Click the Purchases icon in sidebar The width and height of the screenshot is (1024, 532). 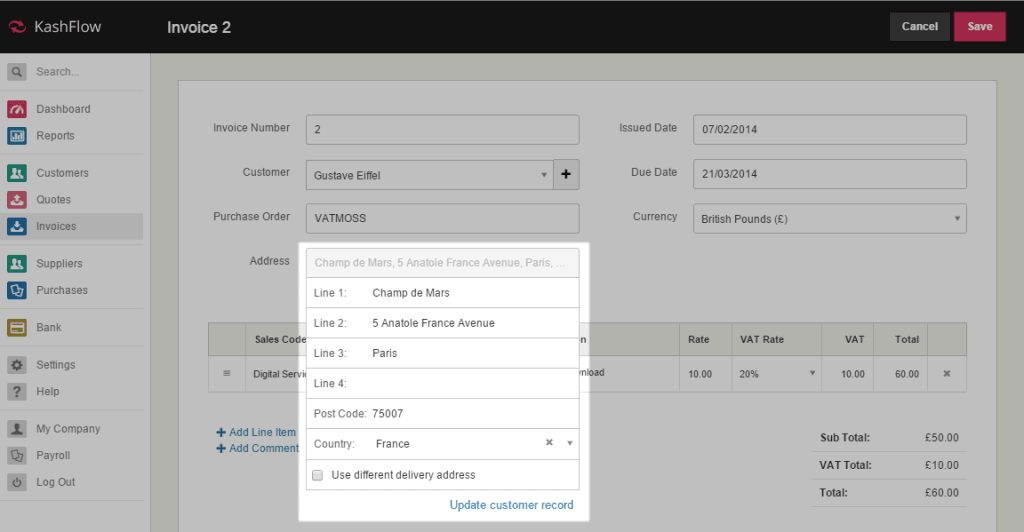click(17, 290)
